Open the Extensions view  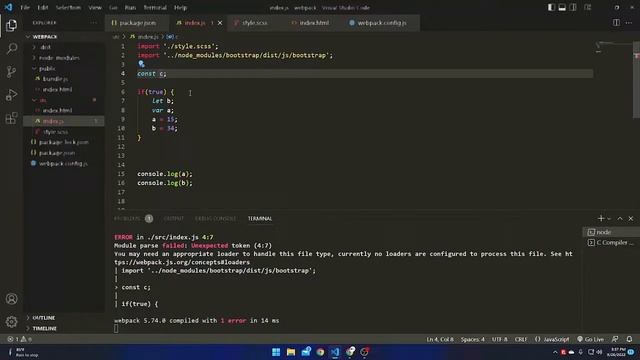point(11,118)
